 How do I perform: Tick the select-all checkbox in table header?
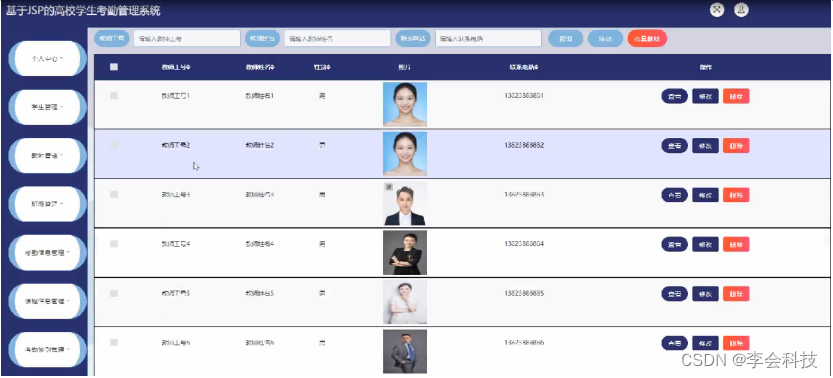tap(114, 67)
